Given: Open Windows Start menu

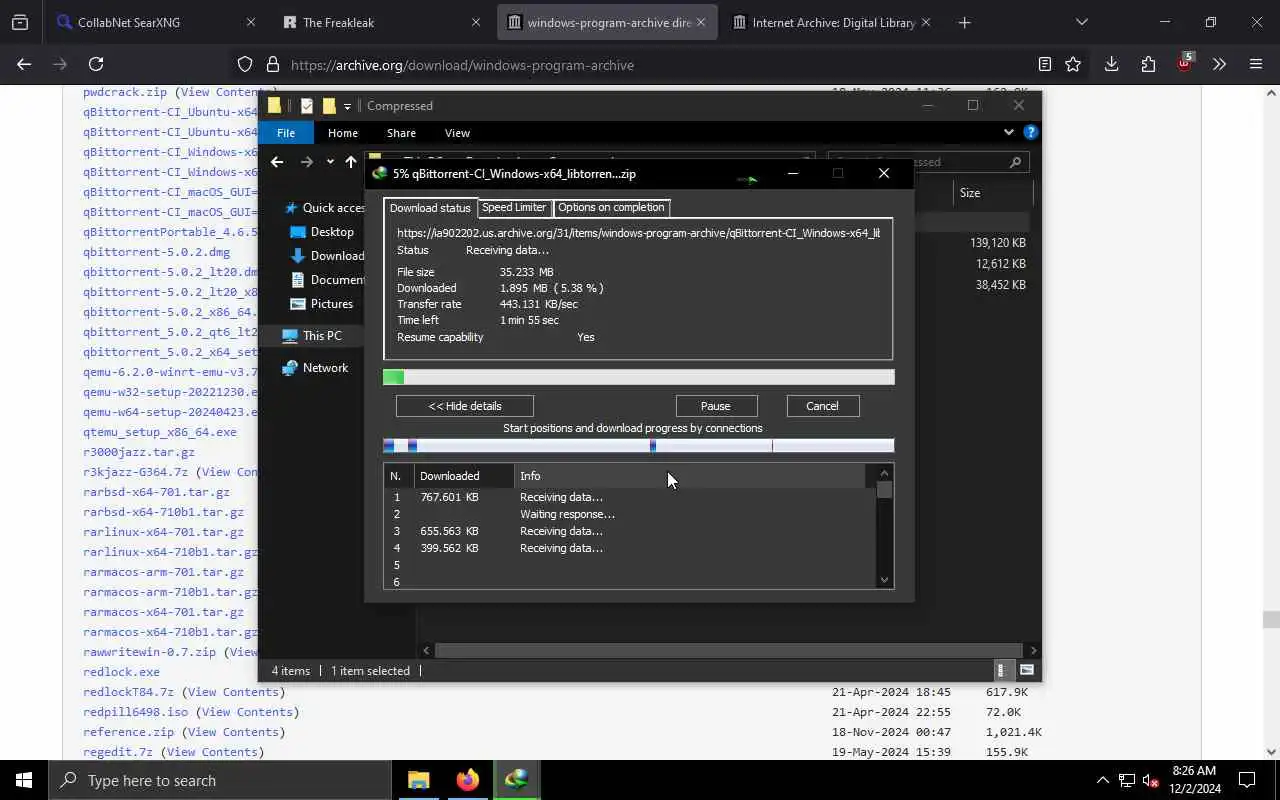Looking at the screenshot, I should pyautogui.click(x=24, y=780).
